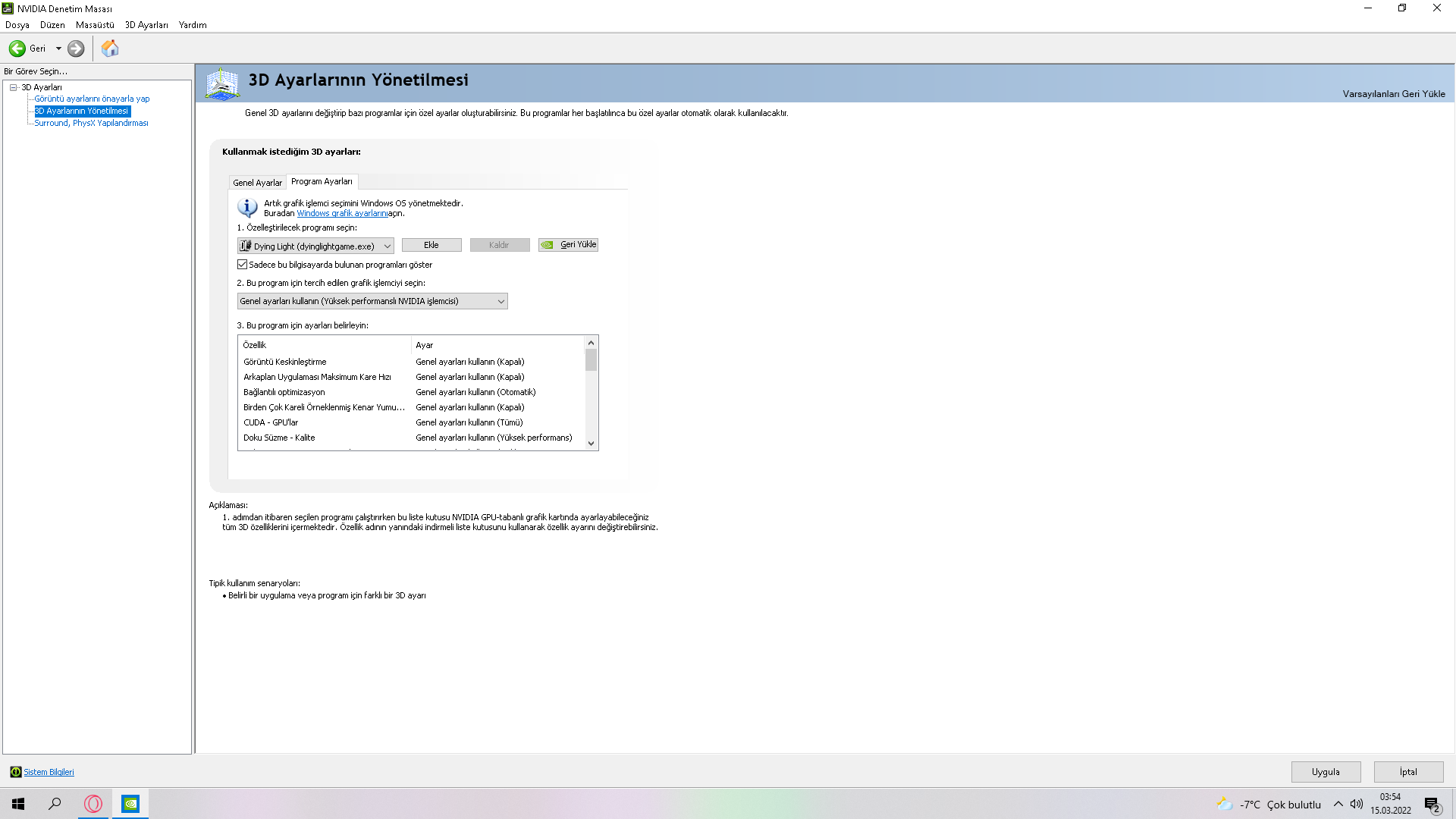
Task: Click the İptal button
Action: coord(1408,772)
